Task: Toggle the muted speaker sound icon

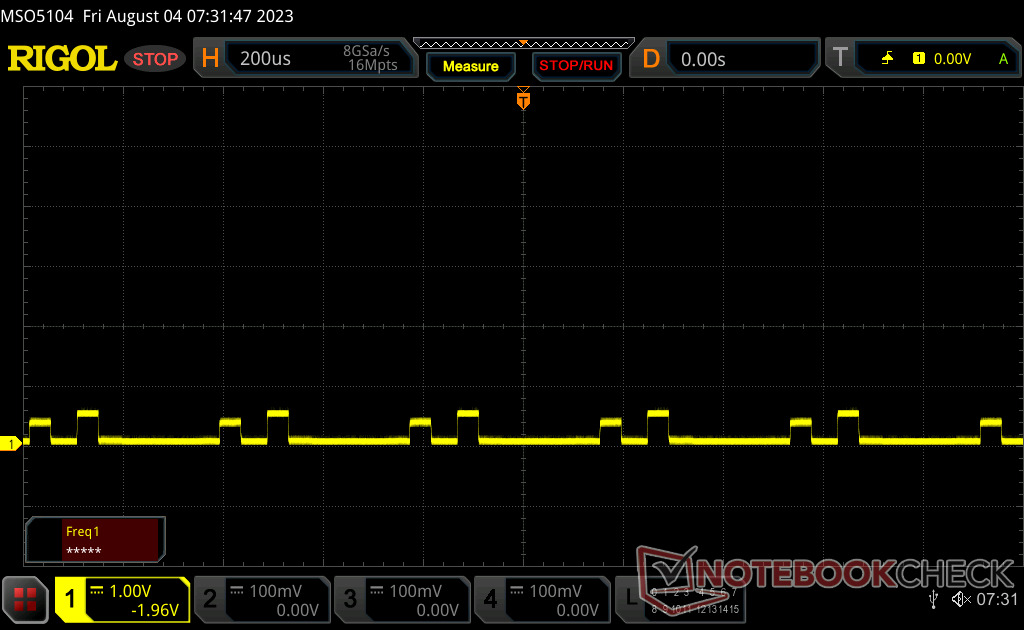Action: (x=961, y=599)
